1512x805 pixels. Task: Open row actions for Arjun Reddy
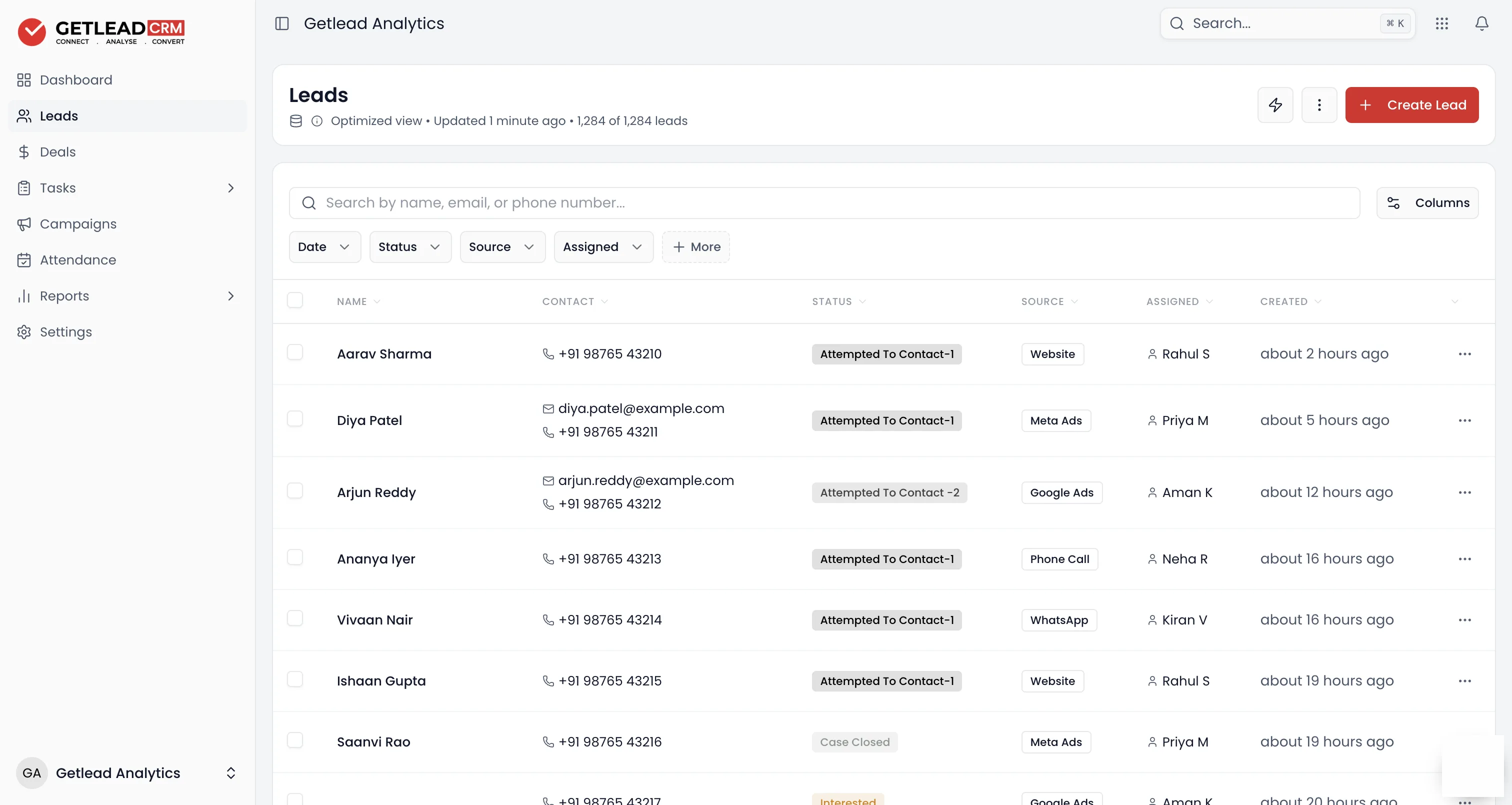(x=1464, y=492)
